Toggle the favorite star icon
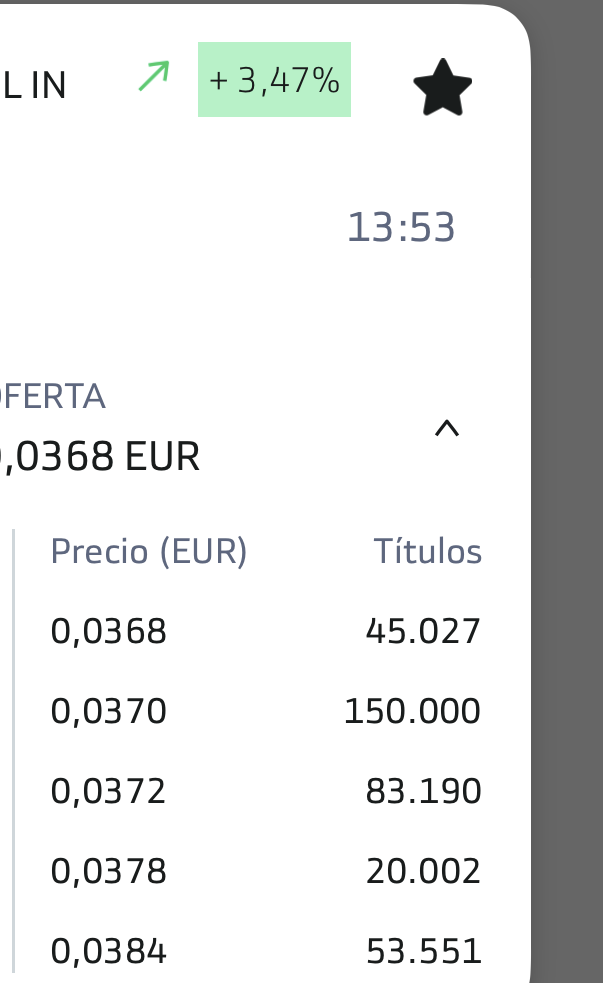 (442, 87)
